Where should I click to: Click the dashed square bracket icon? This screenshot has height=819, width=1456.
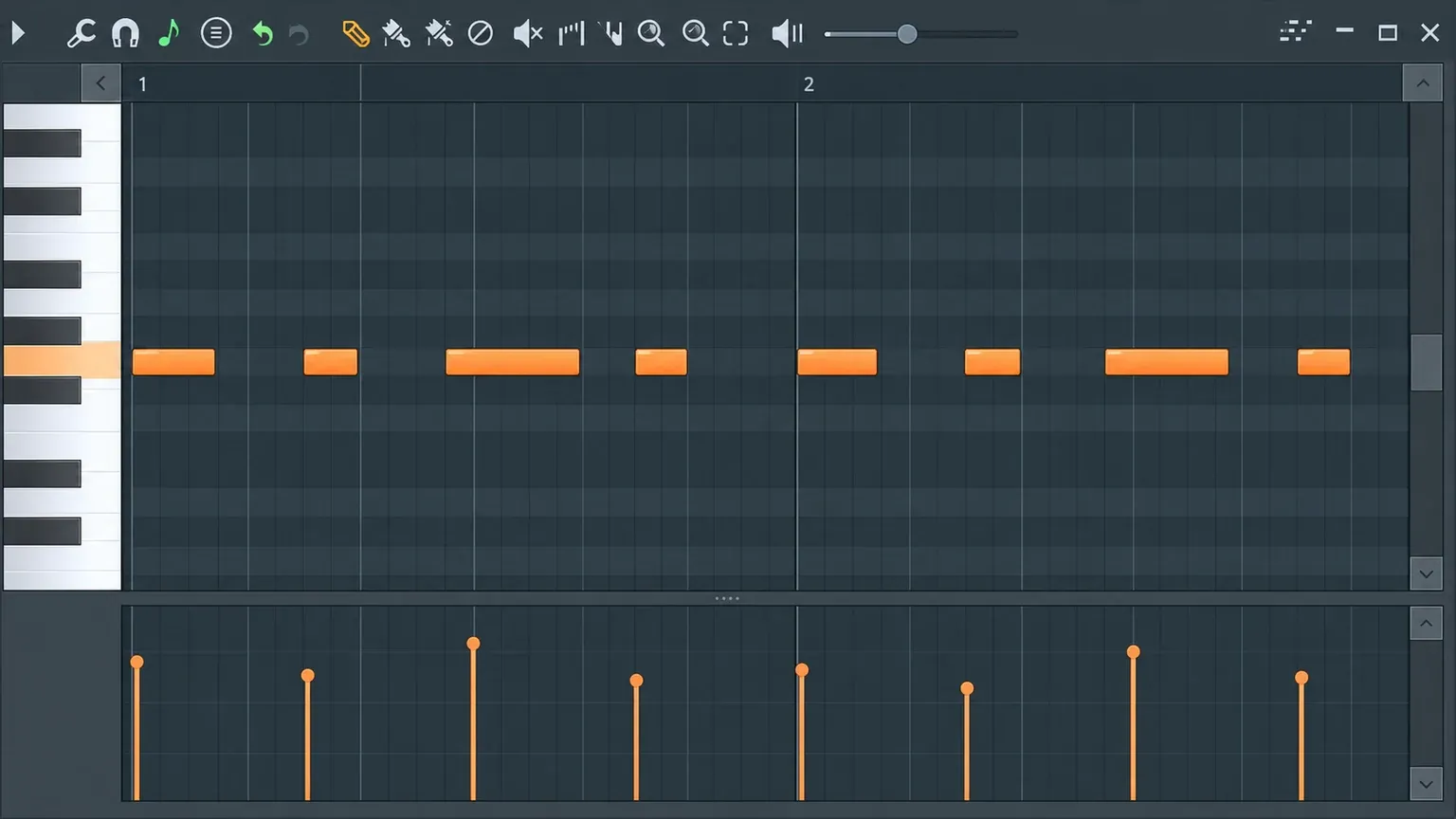tap(736, 34)
